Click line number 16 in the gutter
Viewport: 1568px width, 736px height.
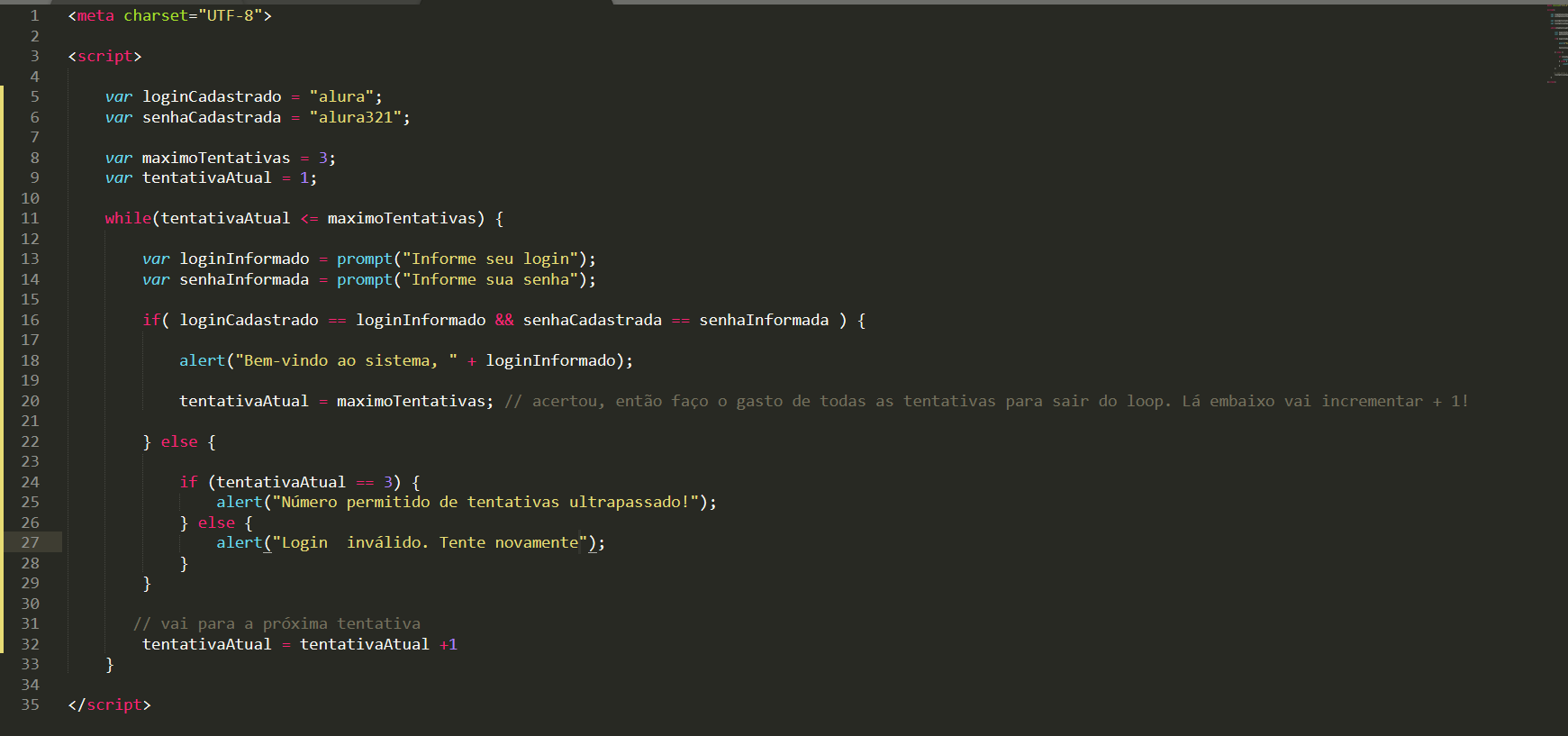click(x=30, y=320)
